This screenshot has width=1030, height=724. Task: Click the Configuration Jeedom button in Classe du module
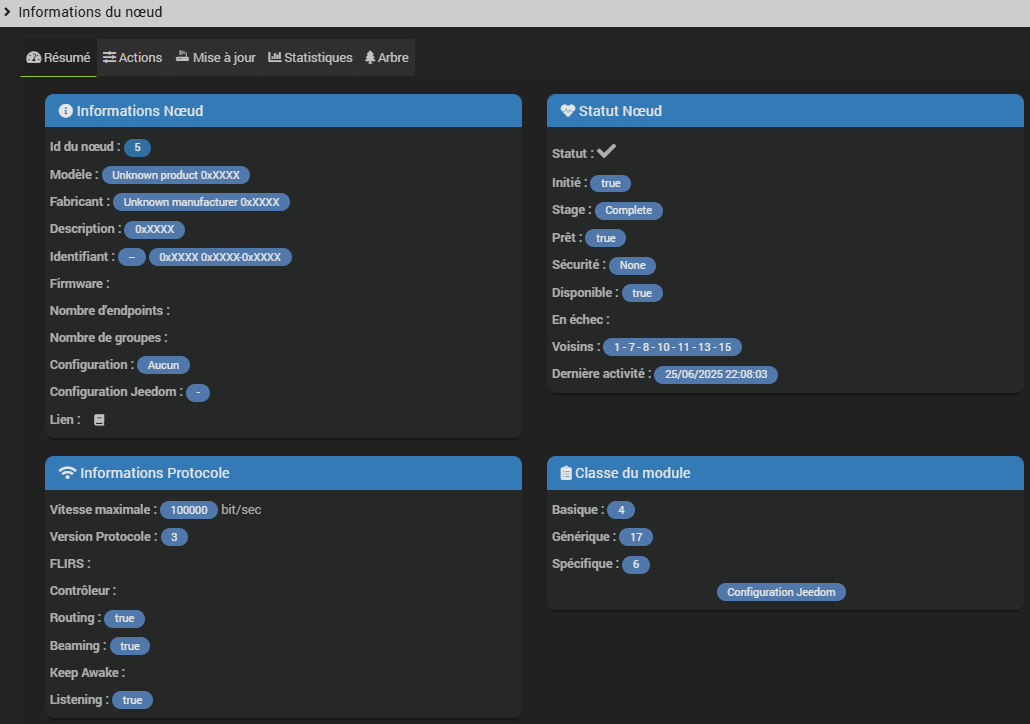(781, 592)
